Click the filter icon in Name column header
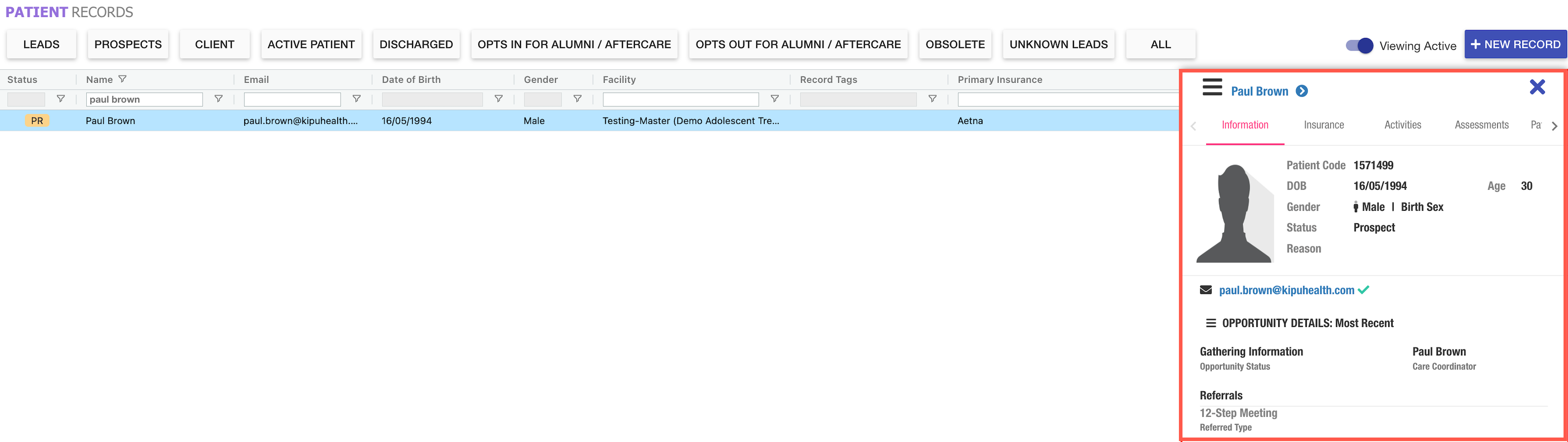The width and height of the screenshot is (1568, 442). [123, 79]
